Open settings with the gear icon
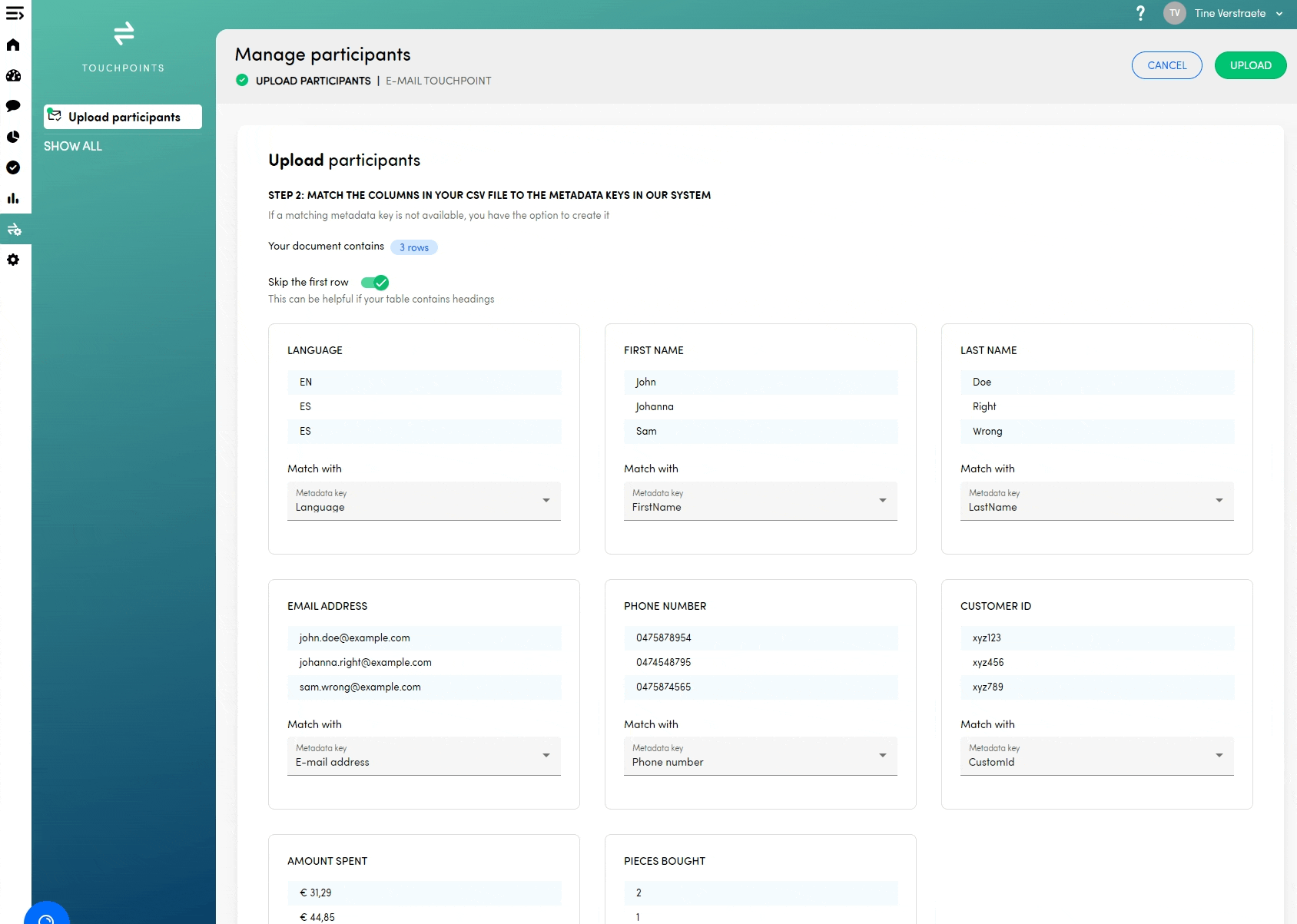The image size is (1297, 924). (x=13, y=260)
